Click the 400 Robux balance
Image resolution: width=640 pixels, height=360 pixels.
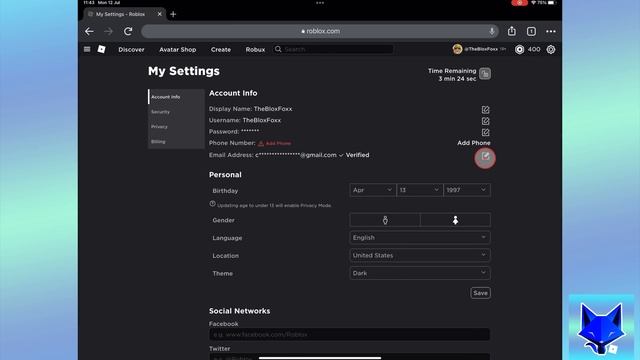(x=534, y=49)
